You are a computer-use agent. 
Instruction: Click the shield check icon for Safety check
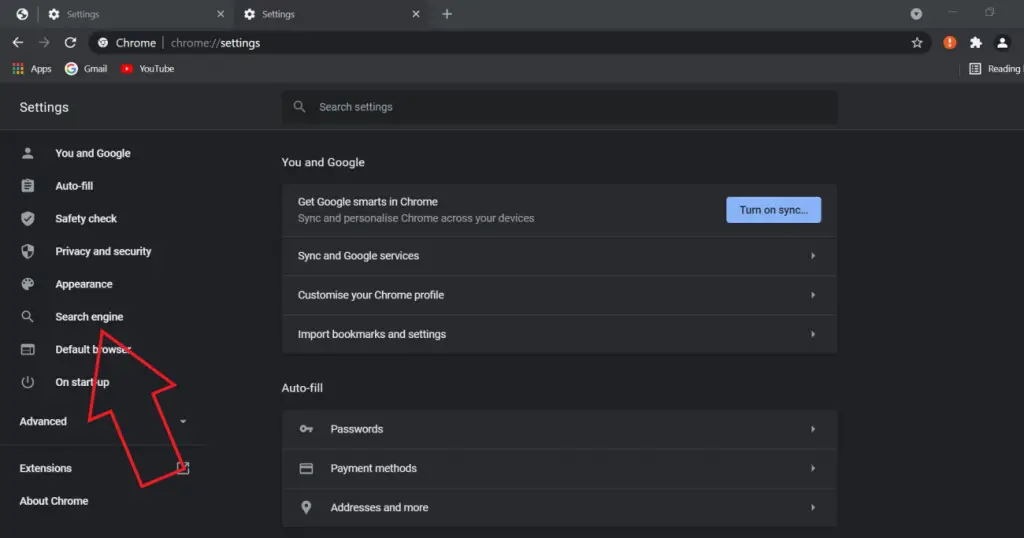click(x=27, y=219)
